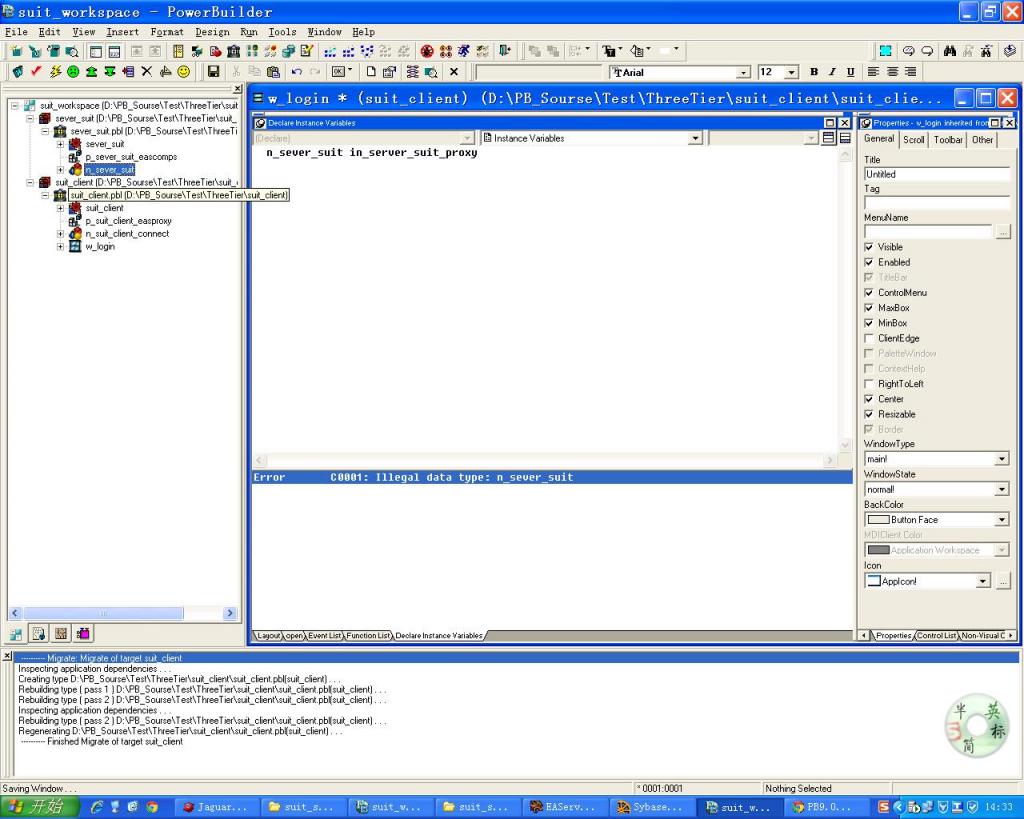Enable the ClientEdge checkbox
This screenshot has height=819, width=1024.
(869, 338)
